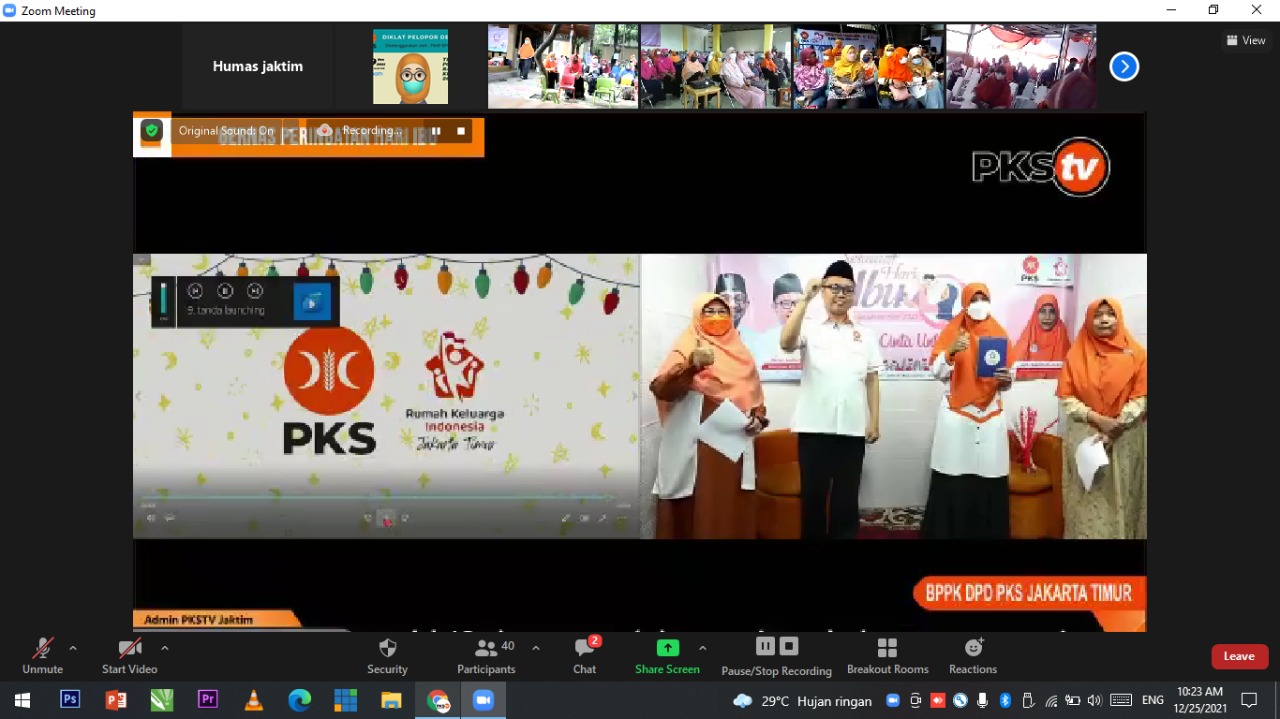The image size is (1280, 719).
Task: Open Breakout Rooms
Action: (887, 648)
